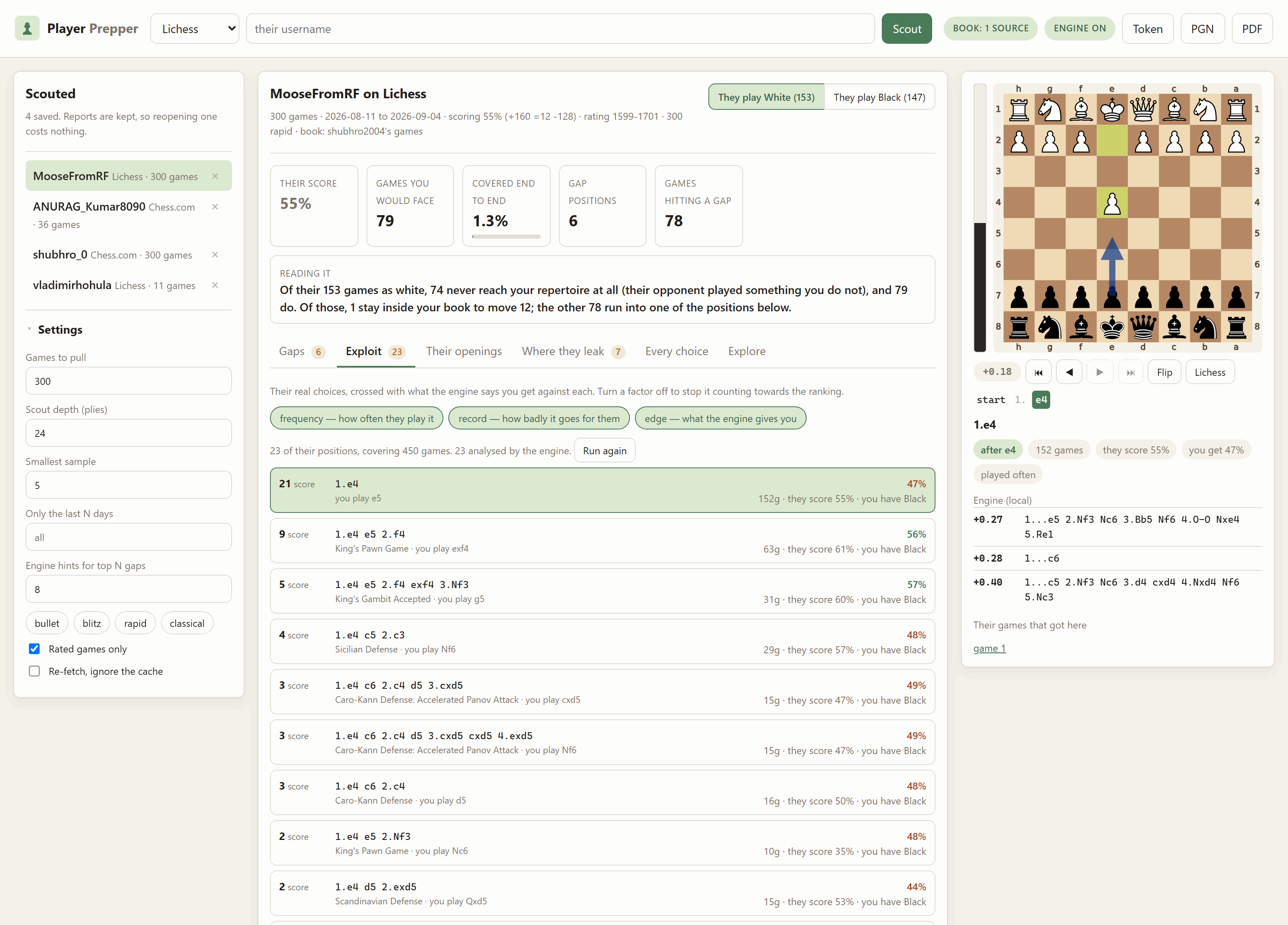
Task: Toggle Rated games only checkbox
Action: click(34, 649)
